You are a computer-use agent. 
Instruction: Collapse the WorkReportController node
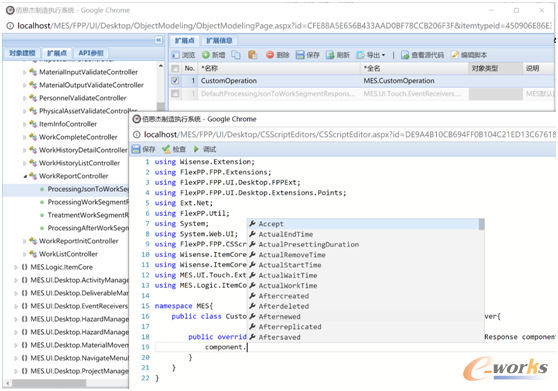tap(25, 176)
